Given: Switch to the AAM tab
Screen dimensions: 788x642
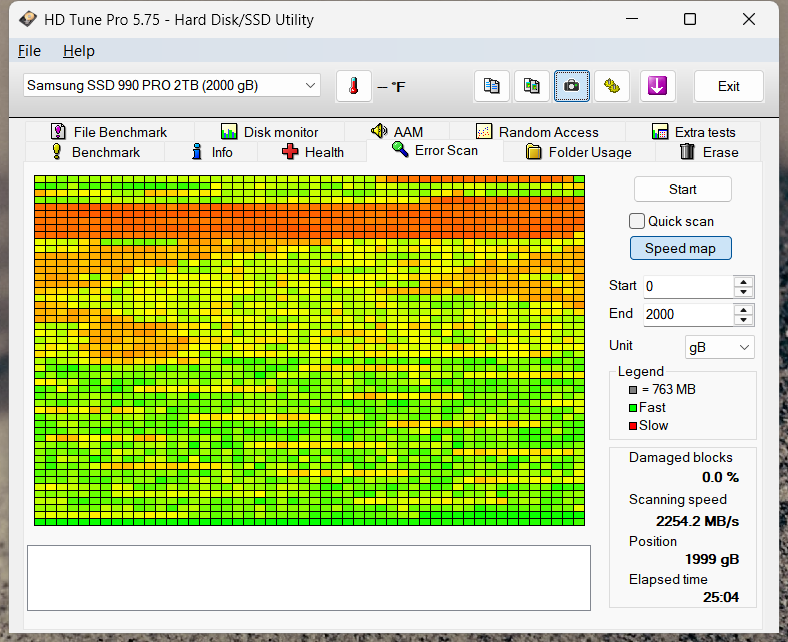Looking at the screenshot, I should (x=397, y=132).
